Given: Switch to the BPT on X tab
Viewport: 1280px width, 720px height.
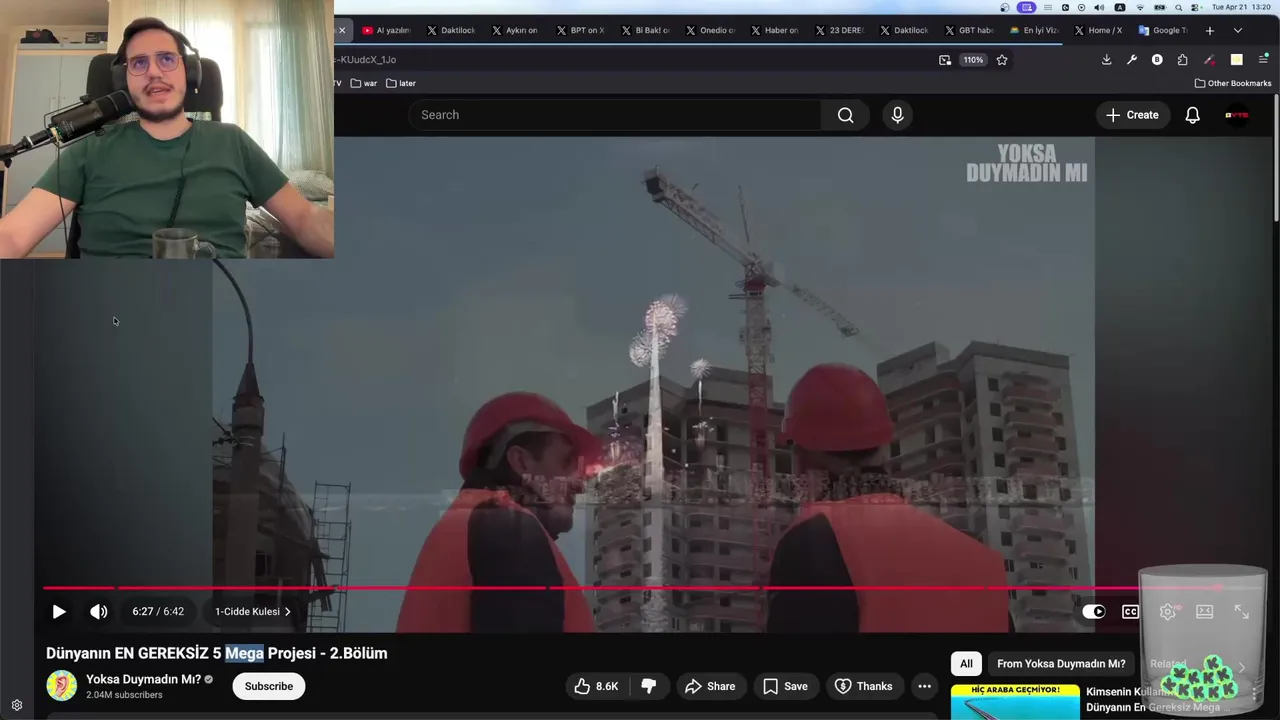Looking at the screenshot, I should [580, 30].
